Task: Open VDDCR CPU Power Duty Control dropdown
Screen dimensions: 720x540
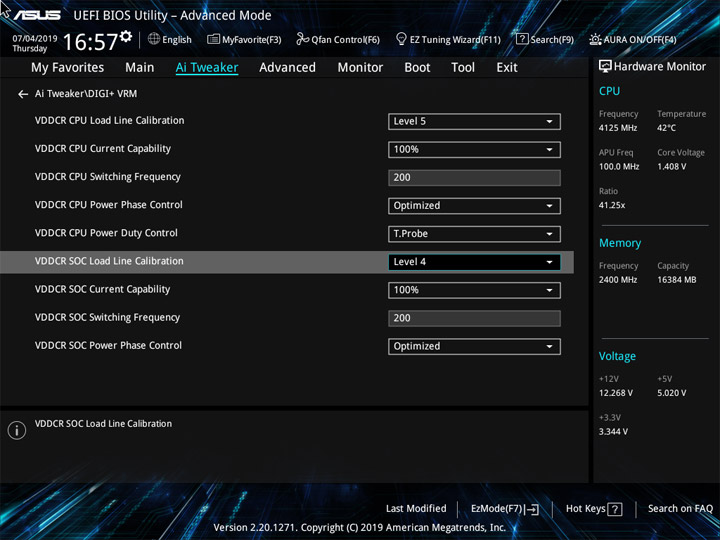Action: (x=474, y=234)
